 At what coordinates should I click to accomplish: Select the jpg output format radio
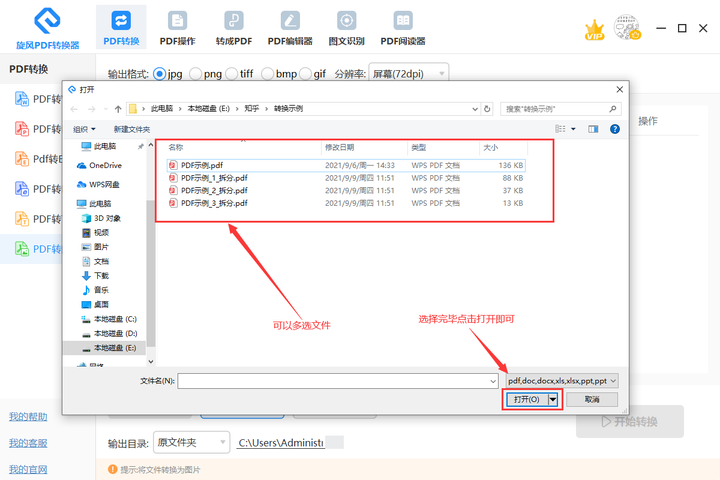pos(159,73)
